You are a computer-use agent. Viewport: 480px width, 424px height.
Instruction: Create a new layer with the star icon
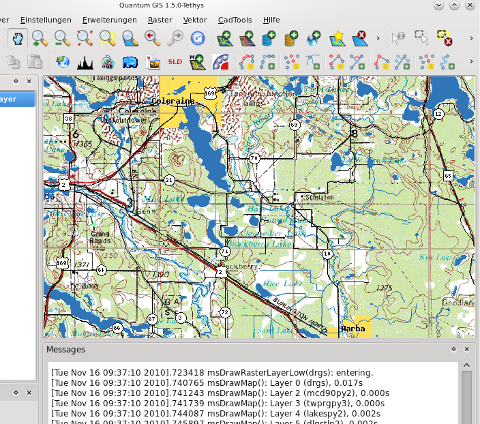(337, 39)
